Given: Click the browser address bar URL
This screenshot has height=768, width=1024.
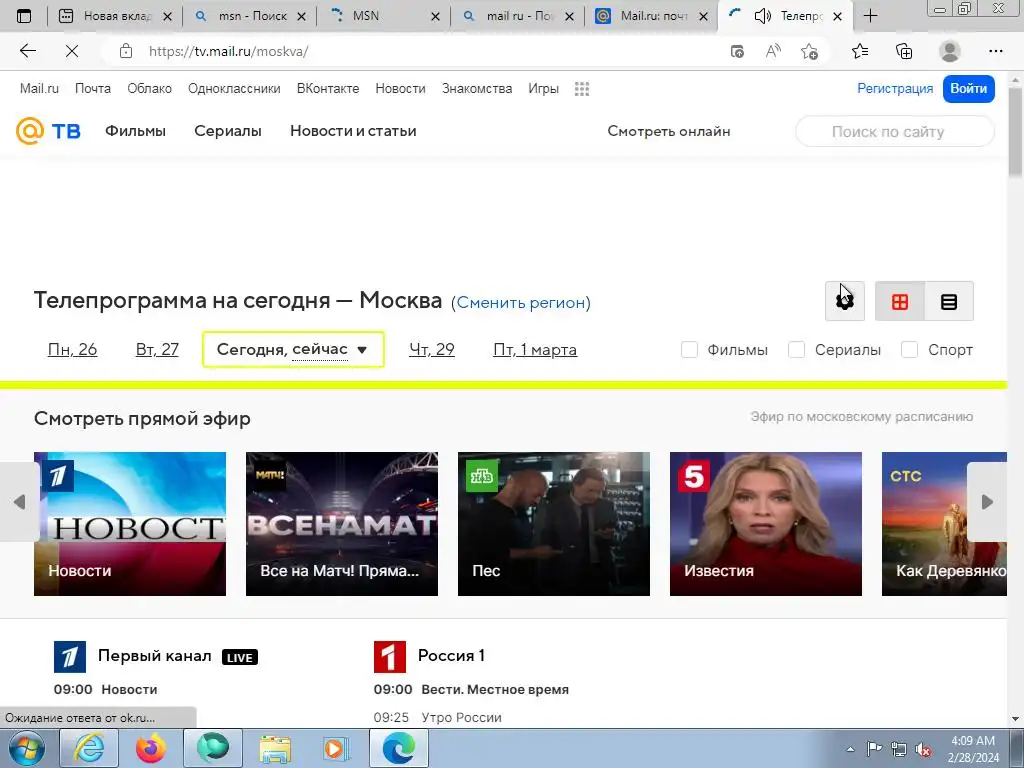Looking at the screenshot, I should coord(229,51).
